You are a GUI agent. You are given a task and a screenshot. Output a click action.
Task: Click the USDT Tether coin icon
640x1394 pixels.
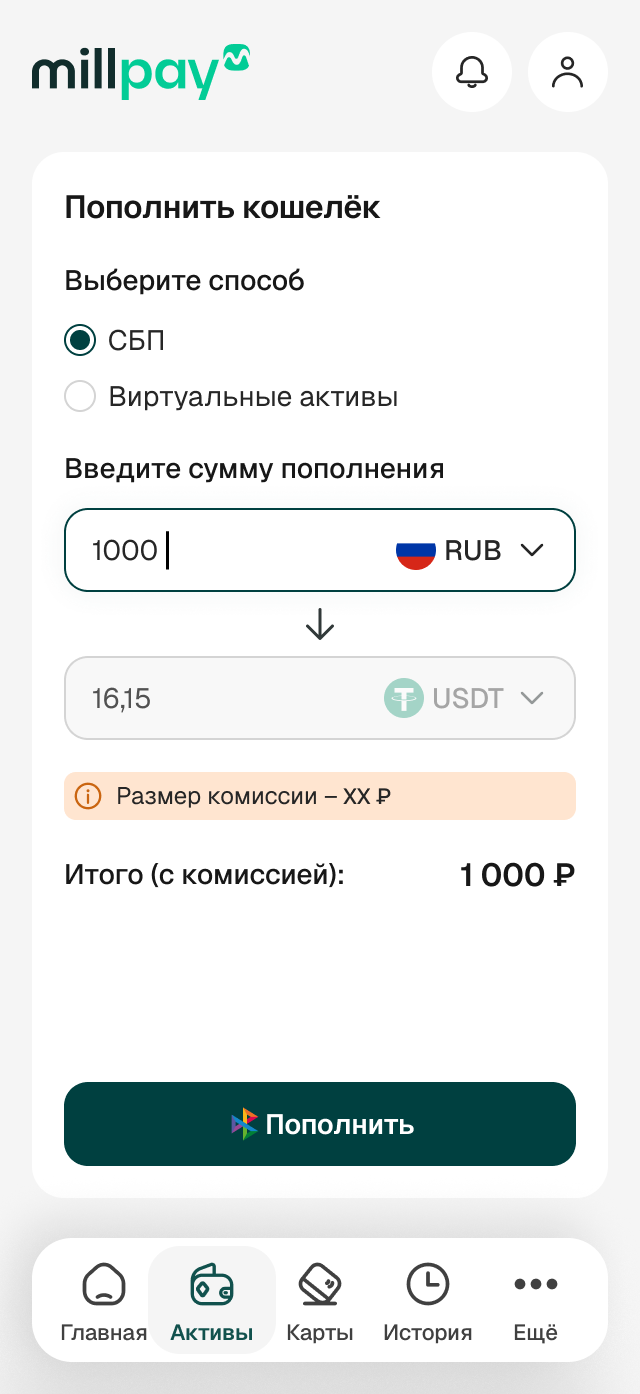[404, 698]
